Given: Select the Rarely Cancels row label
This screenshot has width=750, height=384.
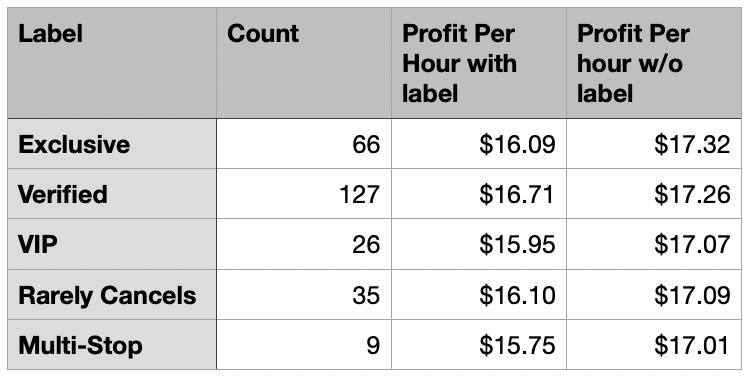Looking at the screenshot, I should point(112,295).
